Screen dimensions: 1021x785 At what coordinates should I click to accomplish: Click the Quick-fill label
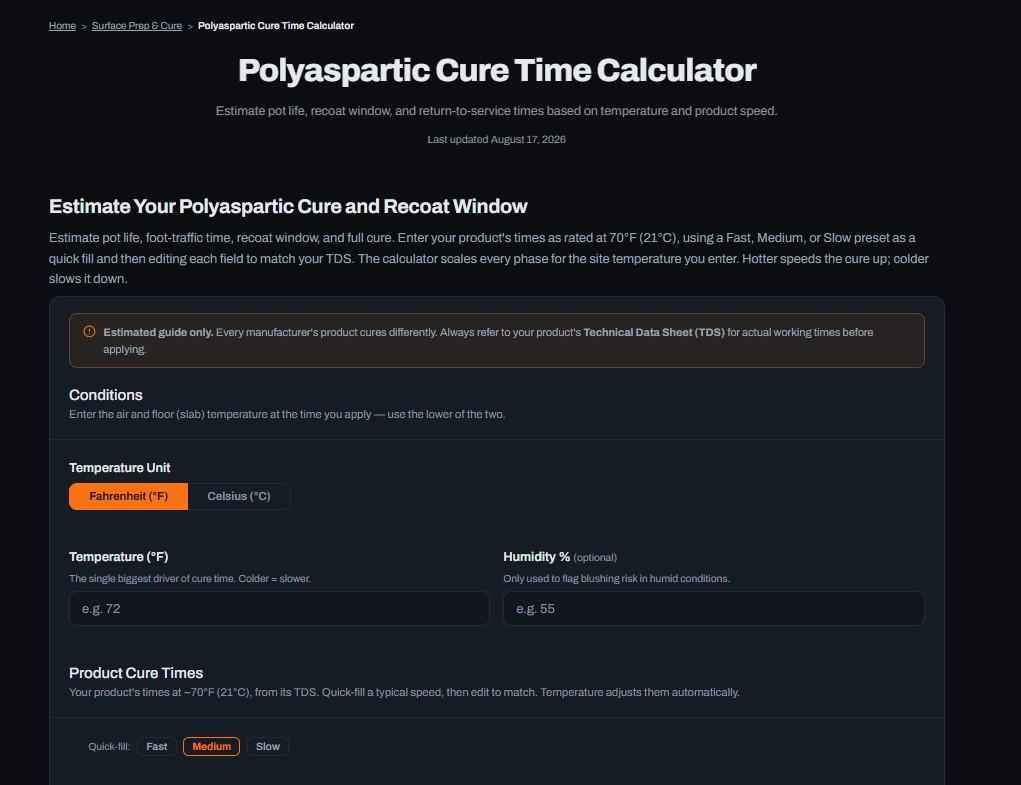pyautogui.click(x=109, y=747)
